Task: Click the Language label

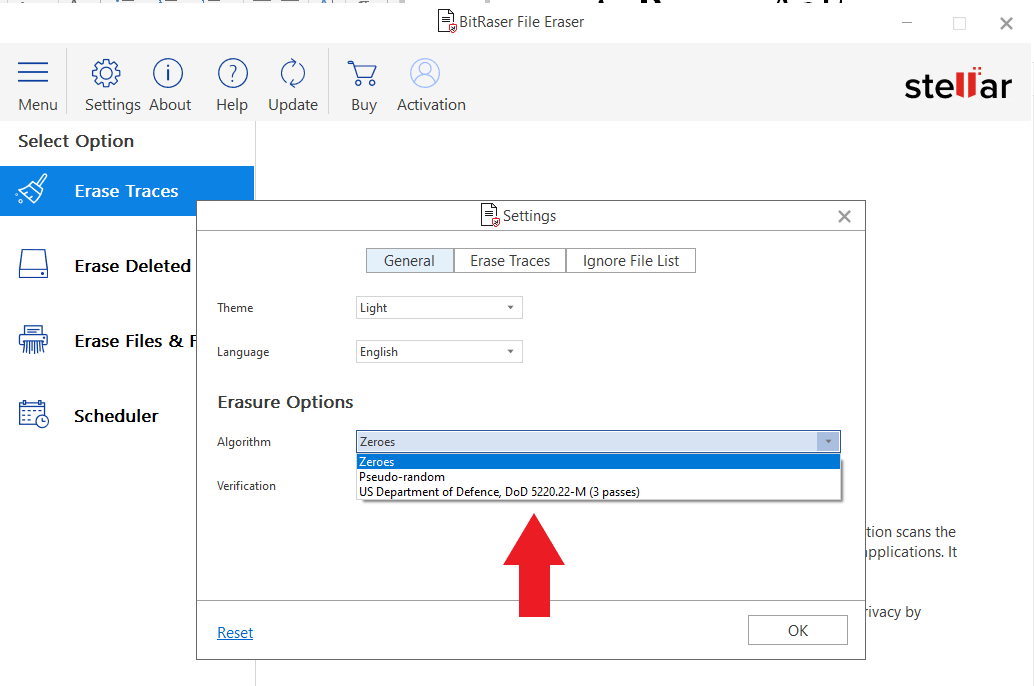Action: 243,352
